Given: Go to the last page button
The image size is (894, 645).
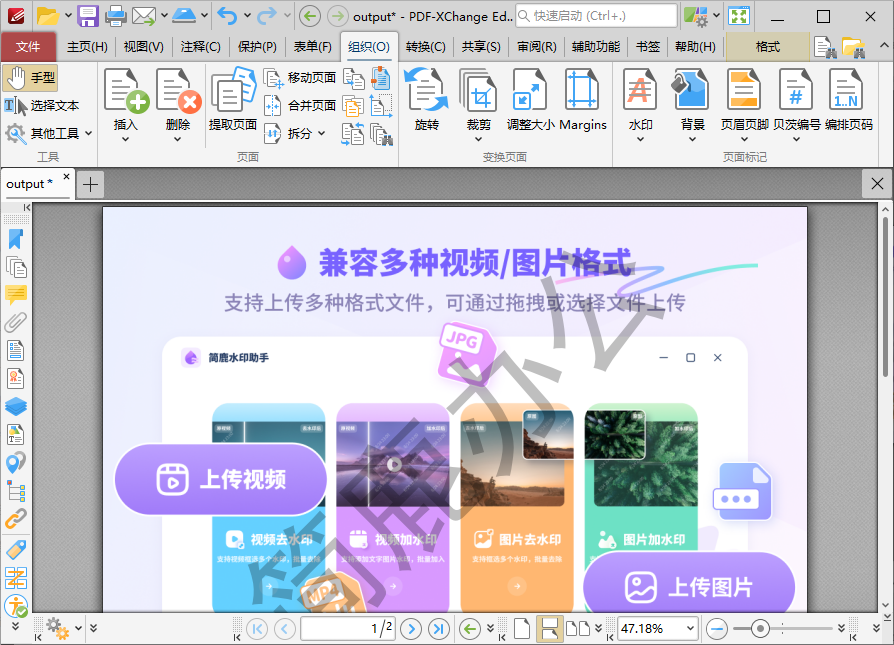Looking at the screenshot, I should pos(439,628).
